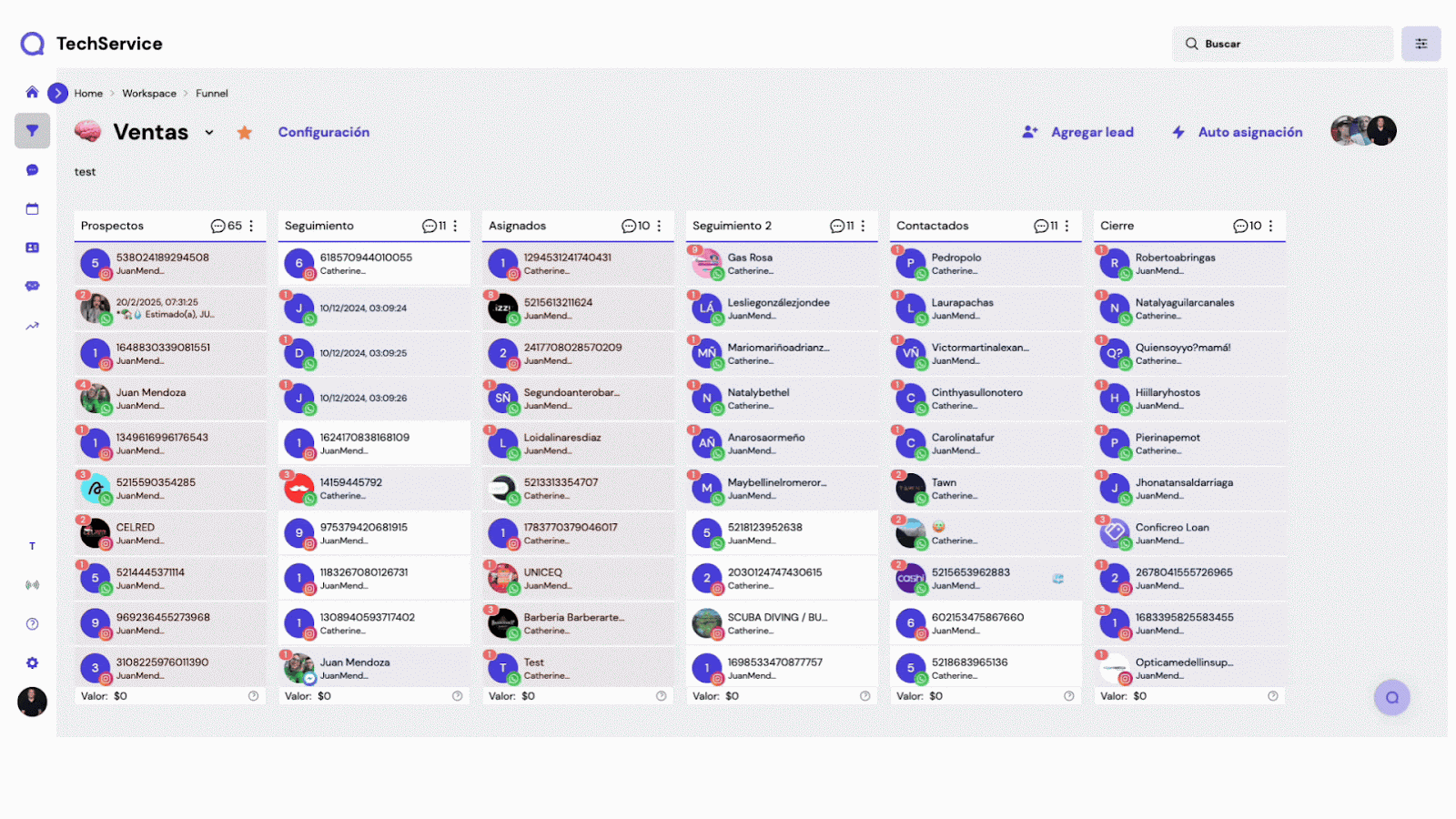
Task: Open the Prospectos column three-dot menu
Action: (252, 226)
